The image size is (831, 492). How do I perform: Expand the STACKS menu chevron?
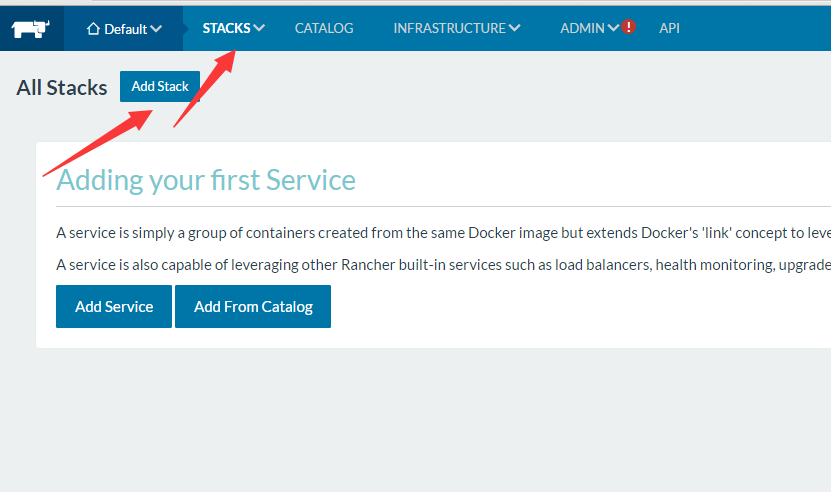point(260,28)
